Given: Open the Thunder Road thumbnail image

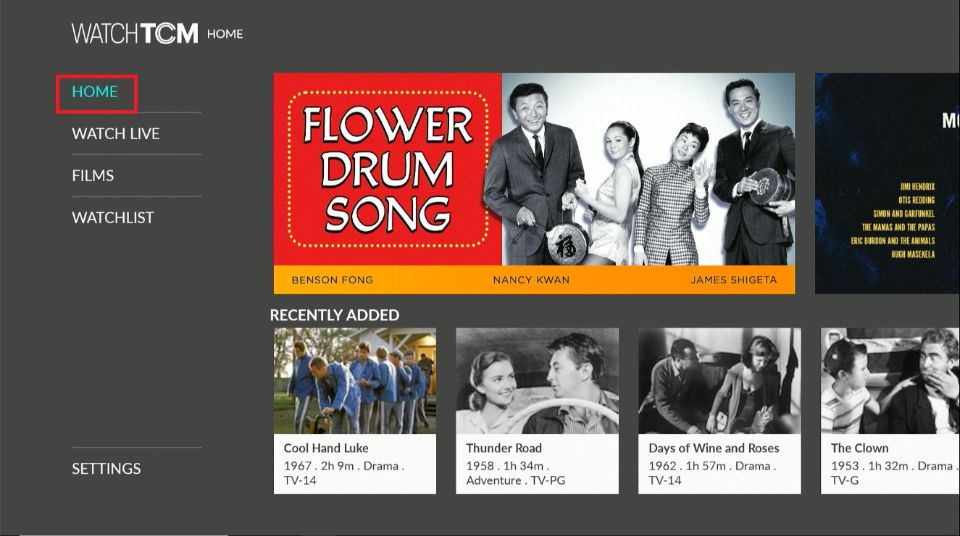Looking at the screenshot, I should [x=537, y=380].
